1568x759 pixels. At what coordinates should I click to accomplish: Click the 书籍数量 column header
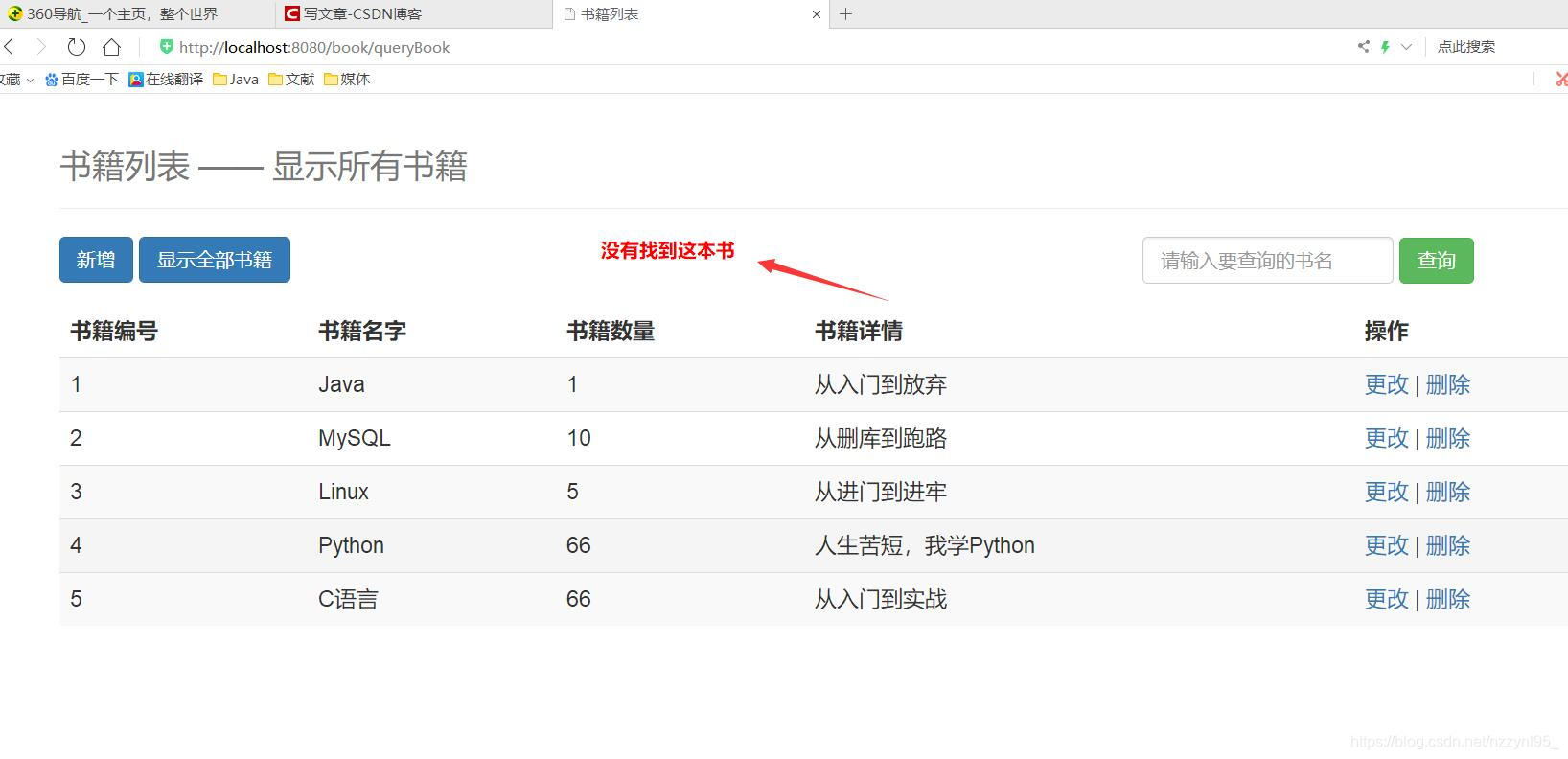(611, 331)
